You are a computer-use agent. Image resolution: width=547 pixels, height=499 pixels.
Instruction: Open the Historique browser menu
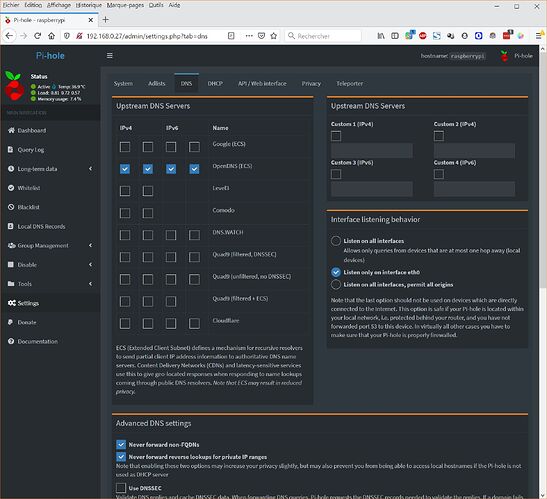(89, 5)
